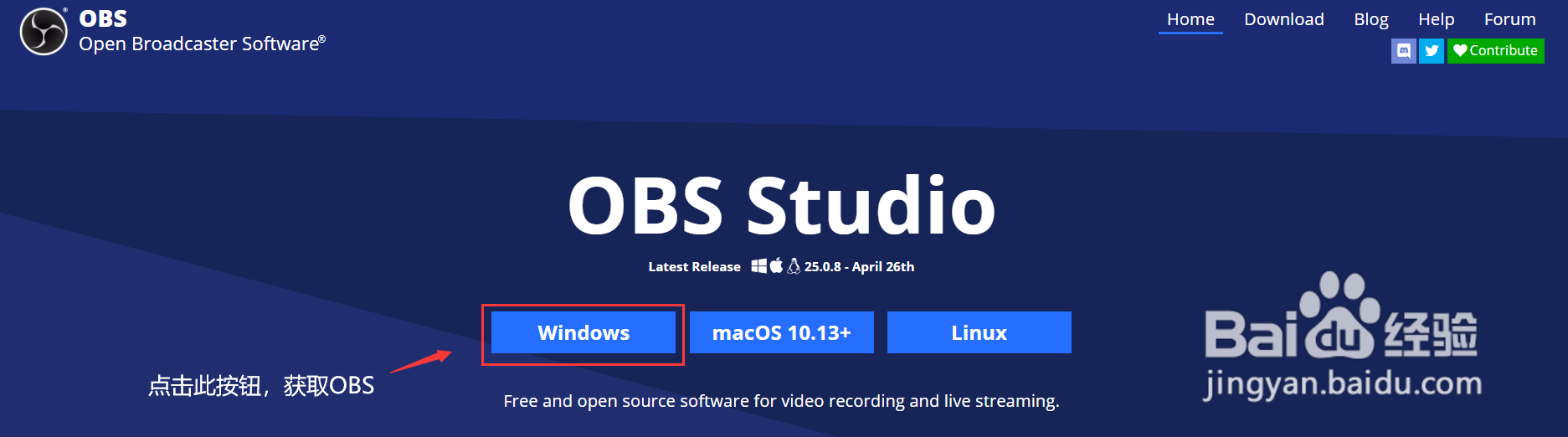
Task: Download OBS for Linux
Action: point(979,332)
